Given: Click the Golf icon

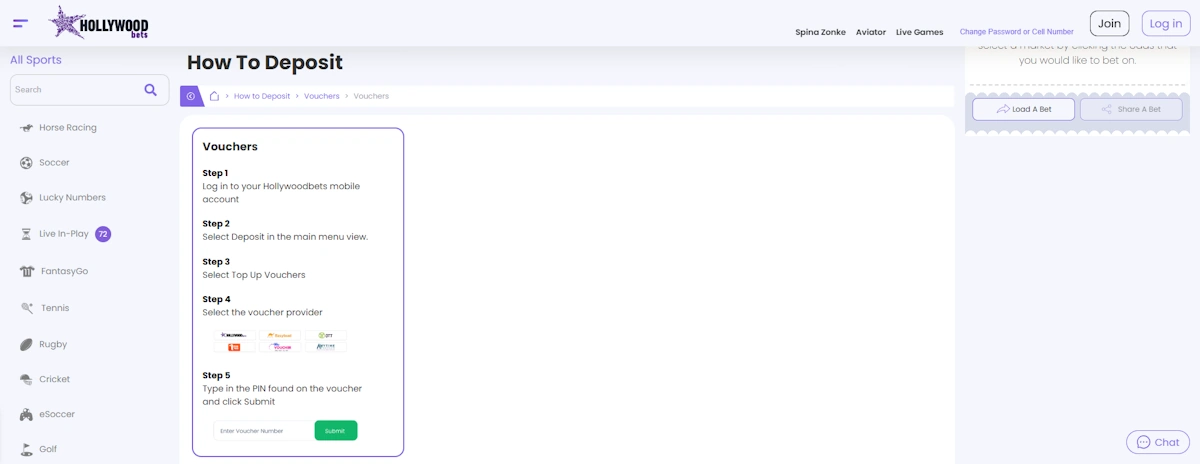Looking at the screenshot, I should pos(26,449).
